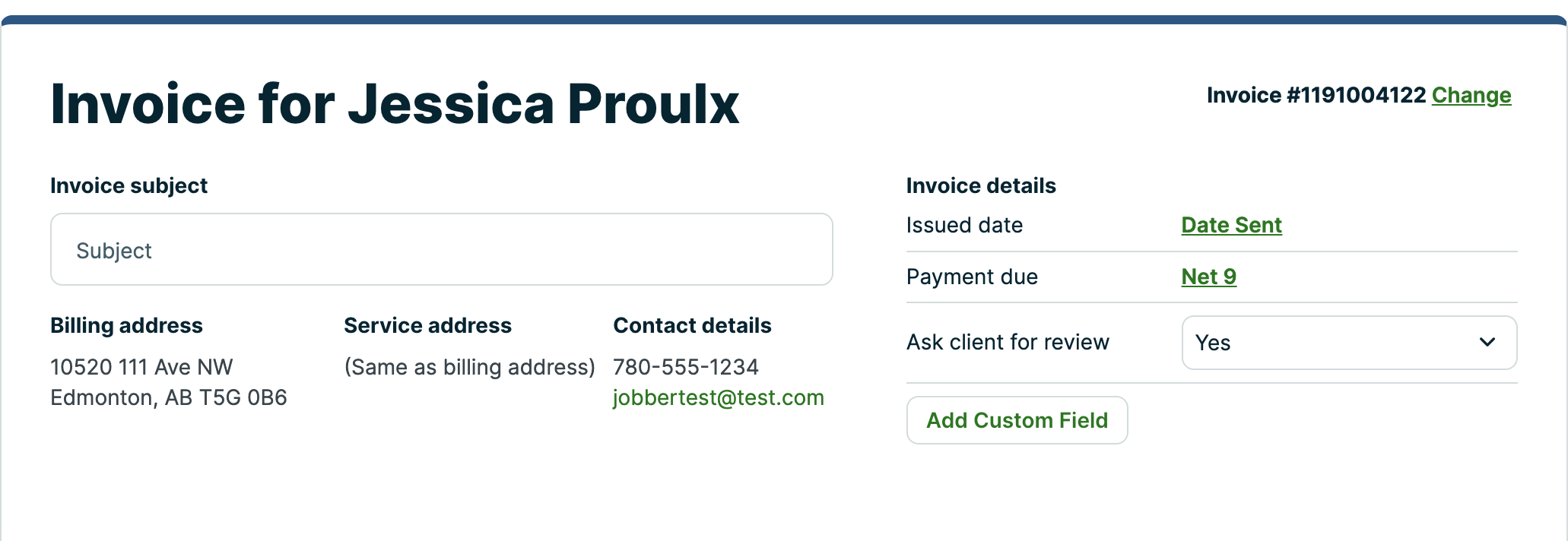Select the Net 9 payment due link
Image resolution: width=1568 pixels, height=541 pixels.
coord(1208,277)
